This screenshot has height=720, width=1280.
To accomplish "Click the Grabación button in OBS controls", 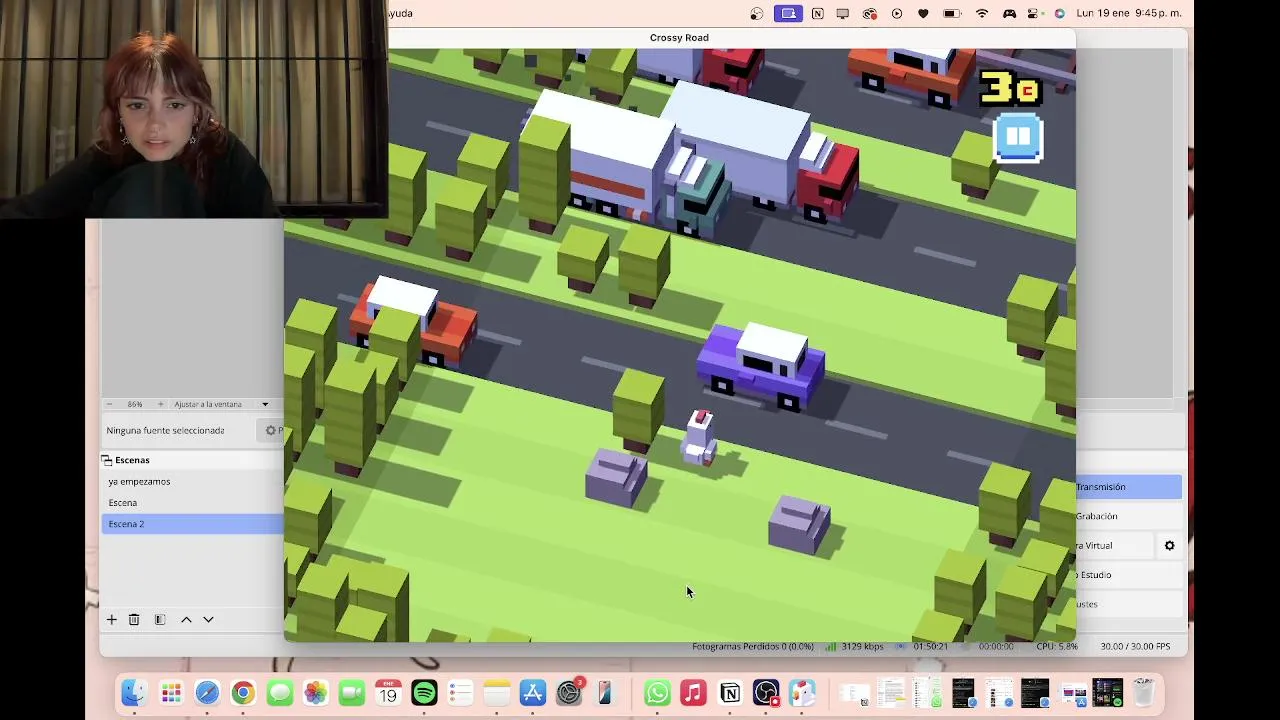I will (1129, 516).
